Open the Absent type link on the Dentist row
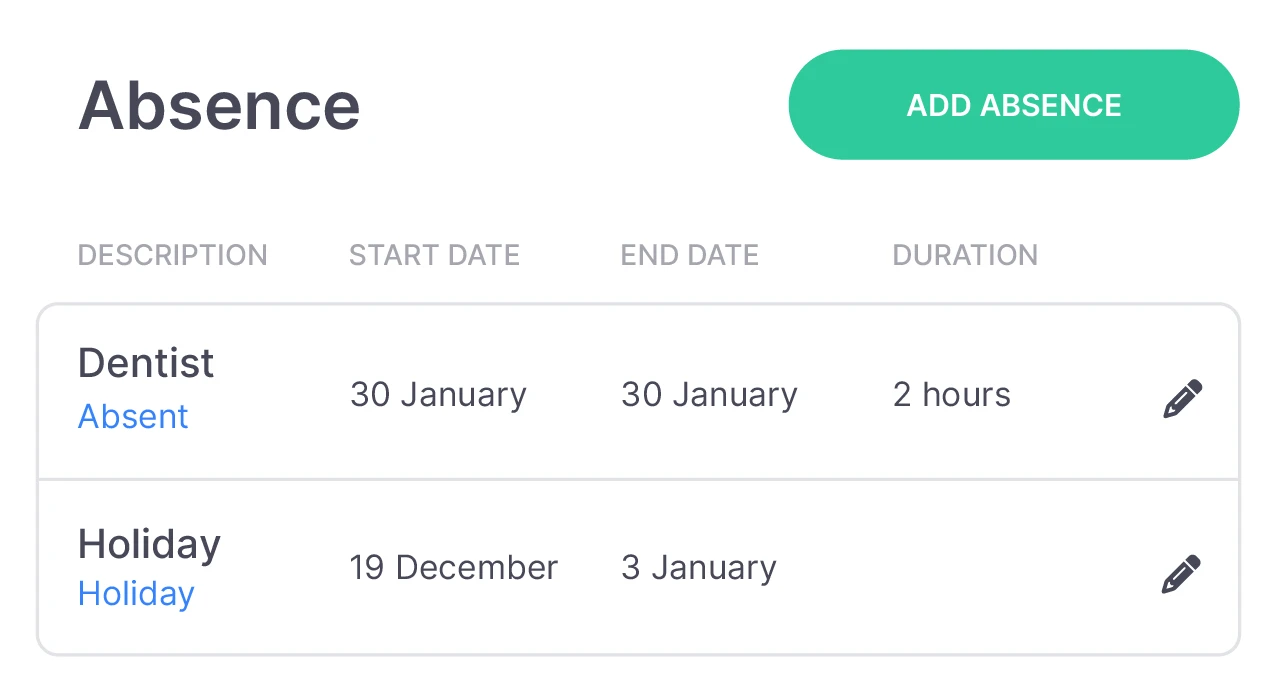 tap(133, 416)
